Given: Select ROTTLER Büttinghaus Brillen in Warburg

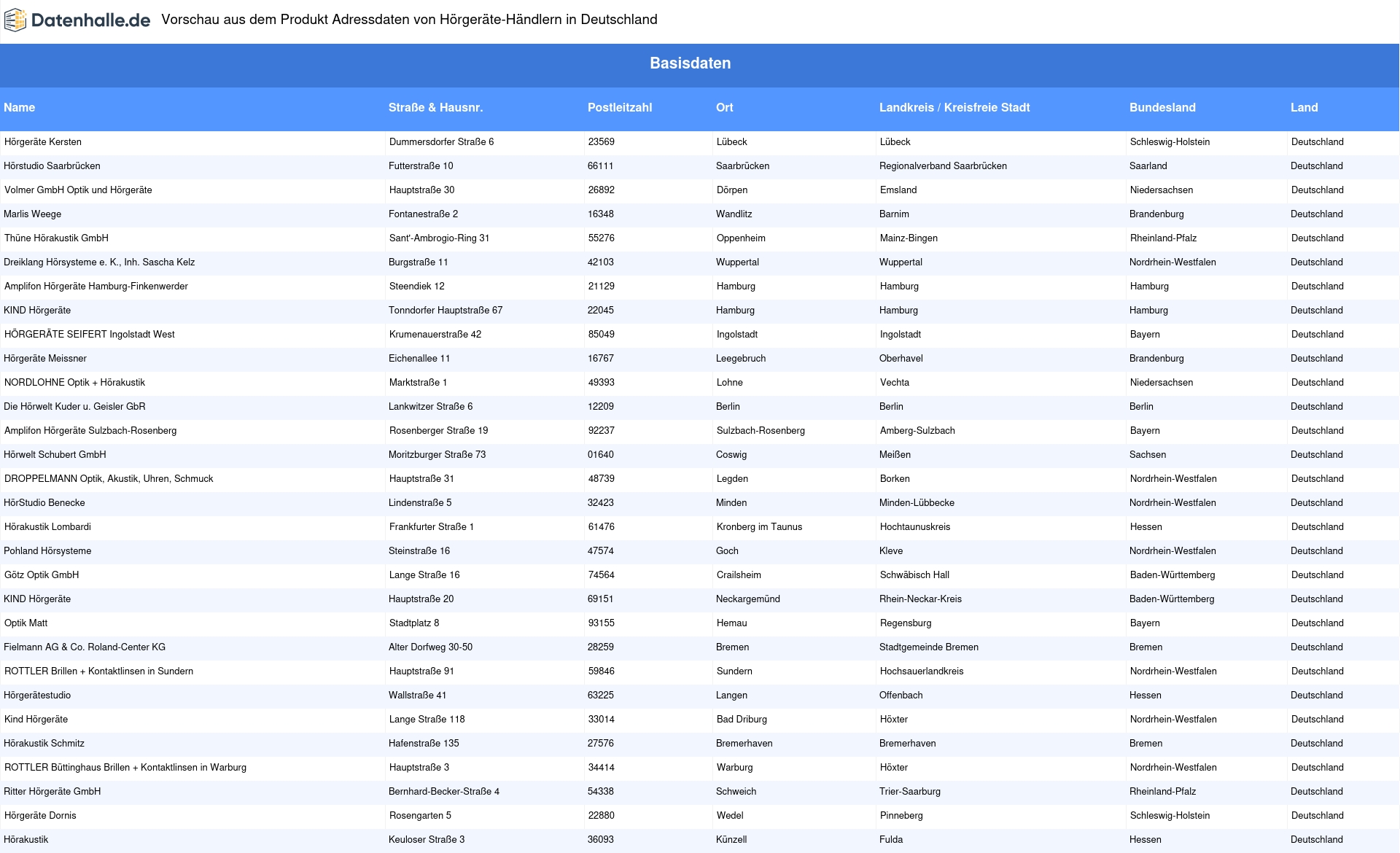Looking at the screenshot, I should pyautogui.click(x=125, y=768).
